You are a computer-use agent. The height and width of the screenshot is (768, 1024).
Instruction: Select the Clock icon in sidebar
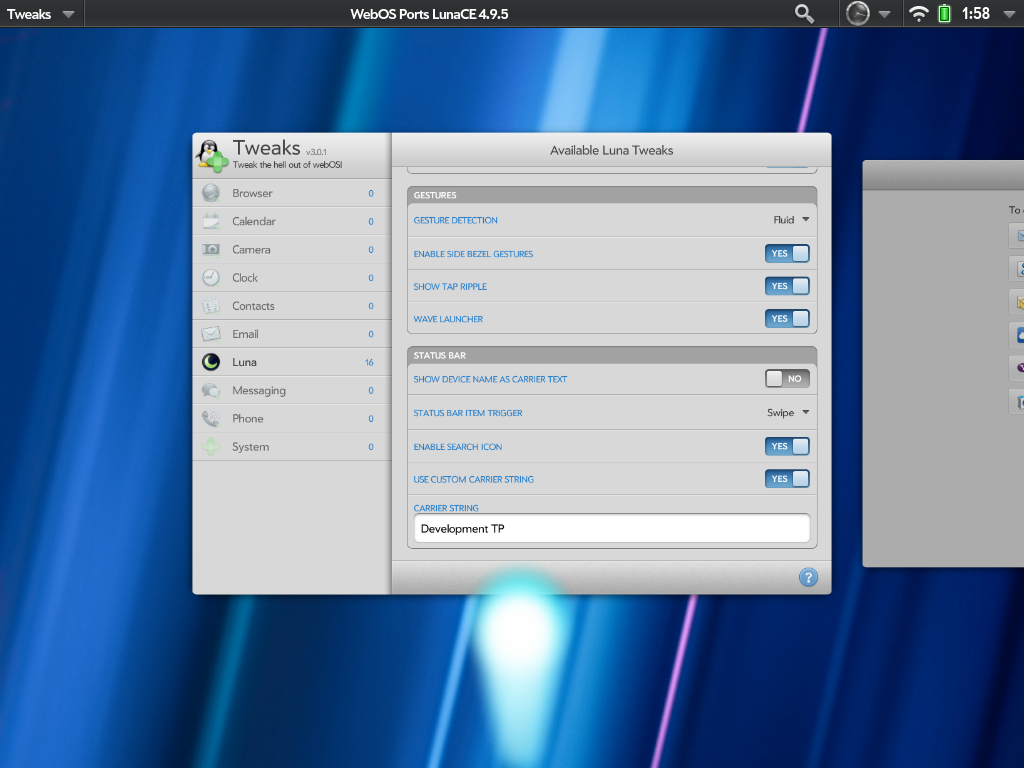(x=211, y=278)
